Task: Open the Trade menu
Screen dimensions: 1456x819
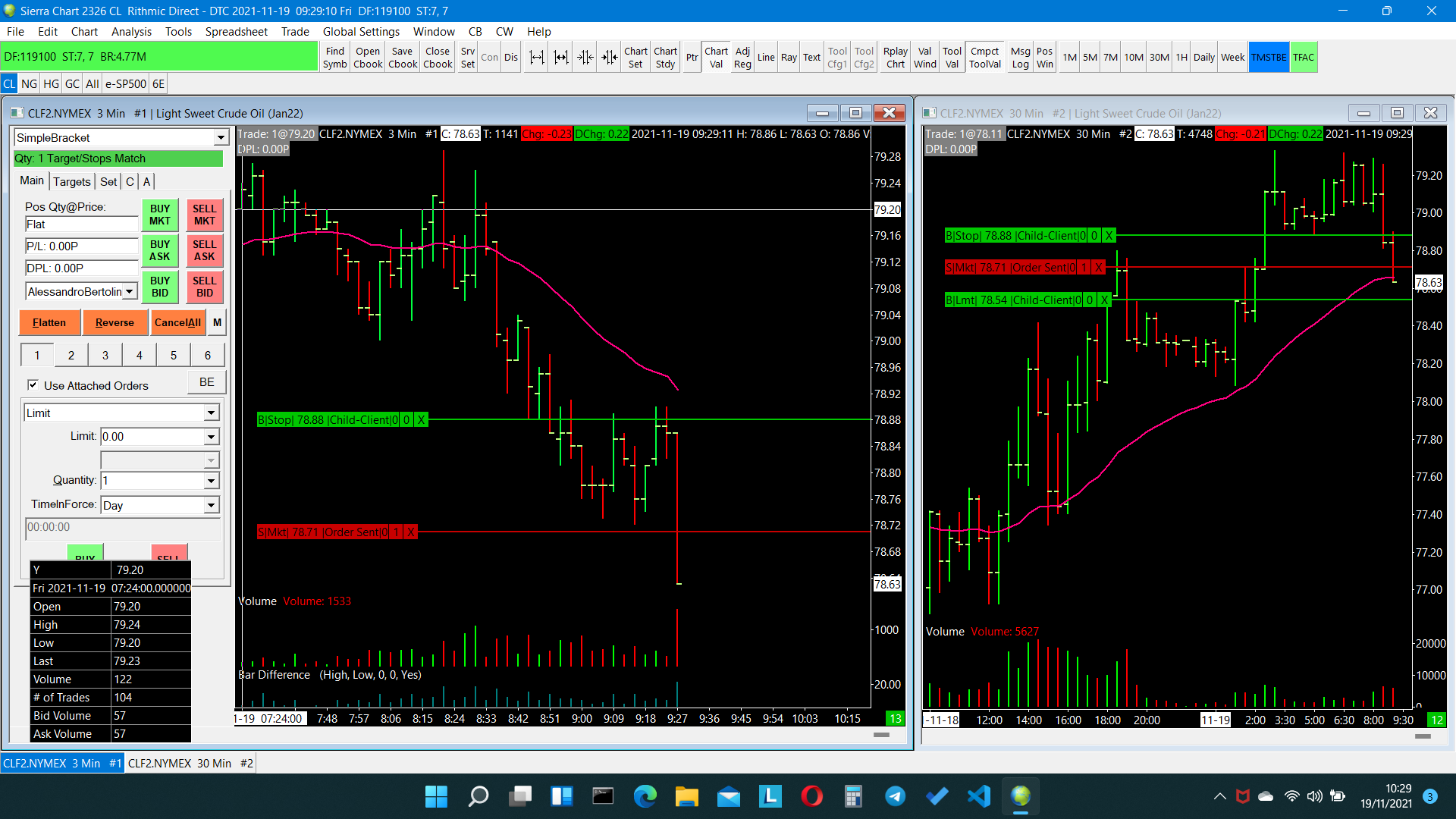Action: point(295,32)
